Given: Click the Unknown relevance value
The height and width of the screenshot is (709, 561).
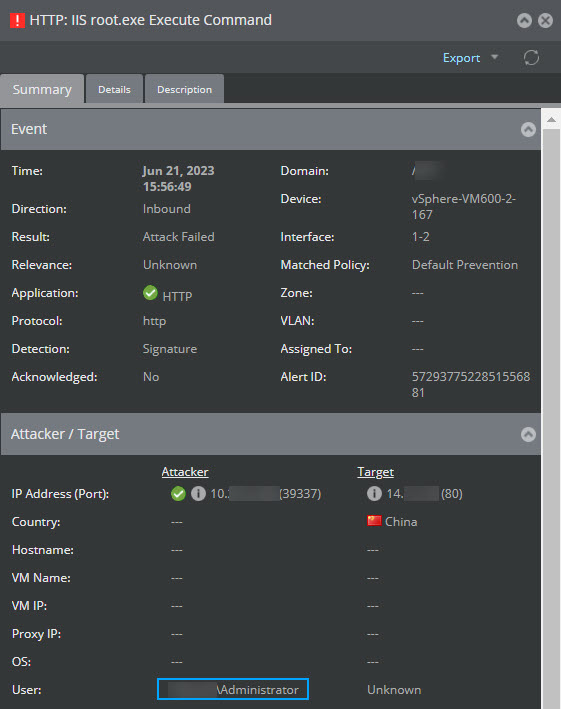Looking at the screenshot, I should pos(170,265).
